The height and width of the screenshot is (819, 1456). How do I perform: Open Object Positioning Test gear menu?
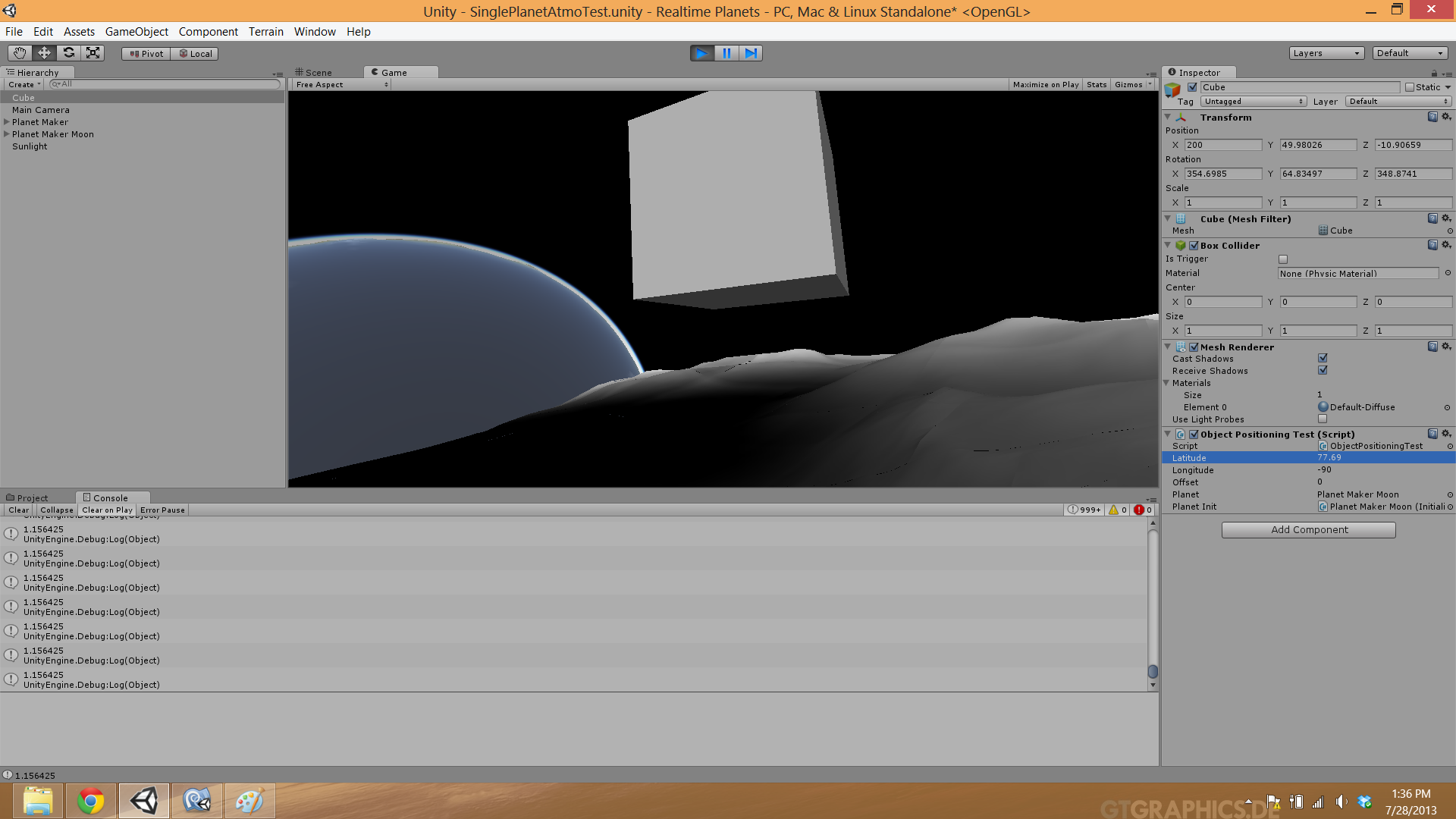pyautogui.click(x=1446, y=434)
